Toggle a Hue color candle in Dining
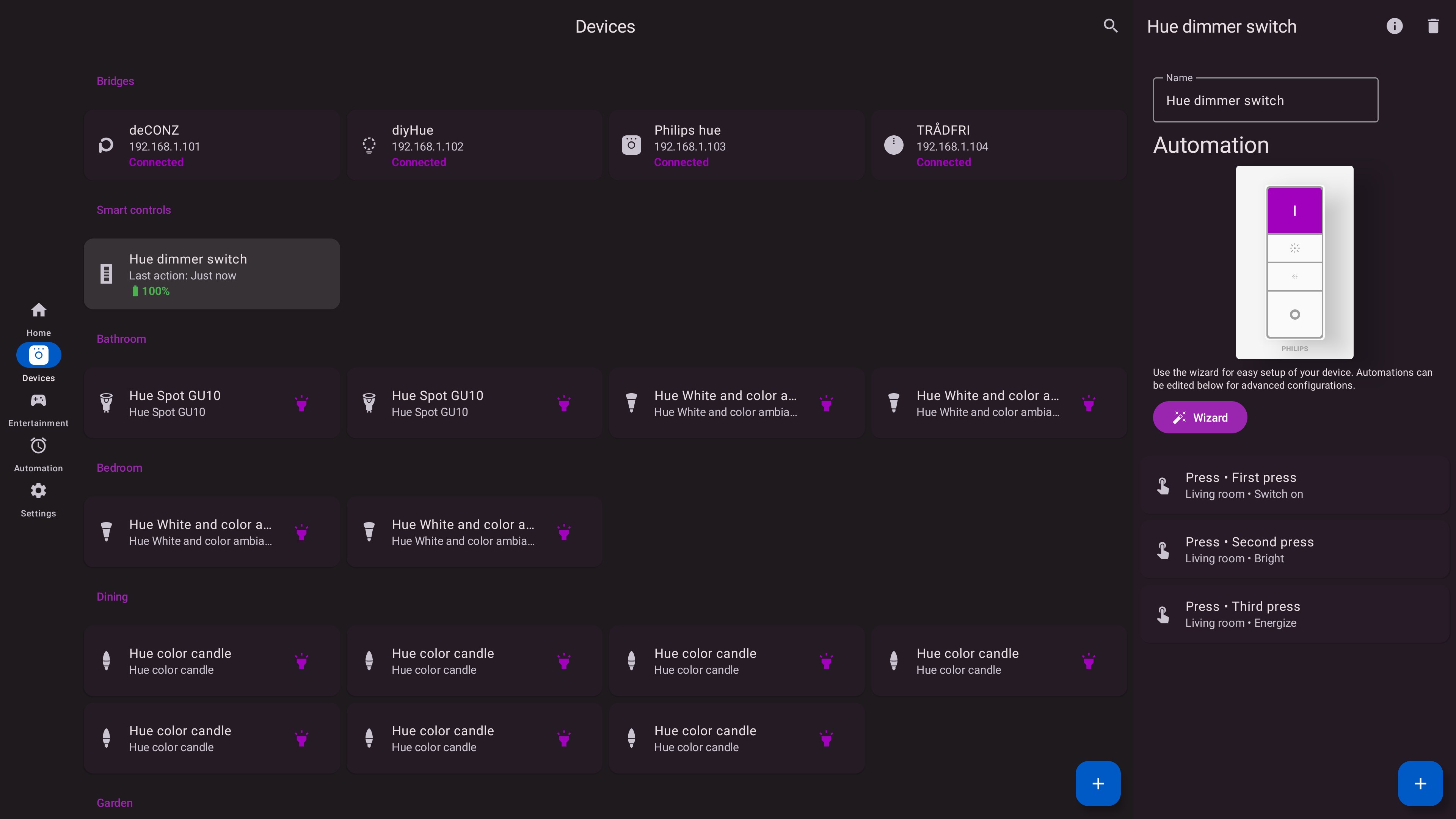The image size is (1456, 819). click(301, 660)
